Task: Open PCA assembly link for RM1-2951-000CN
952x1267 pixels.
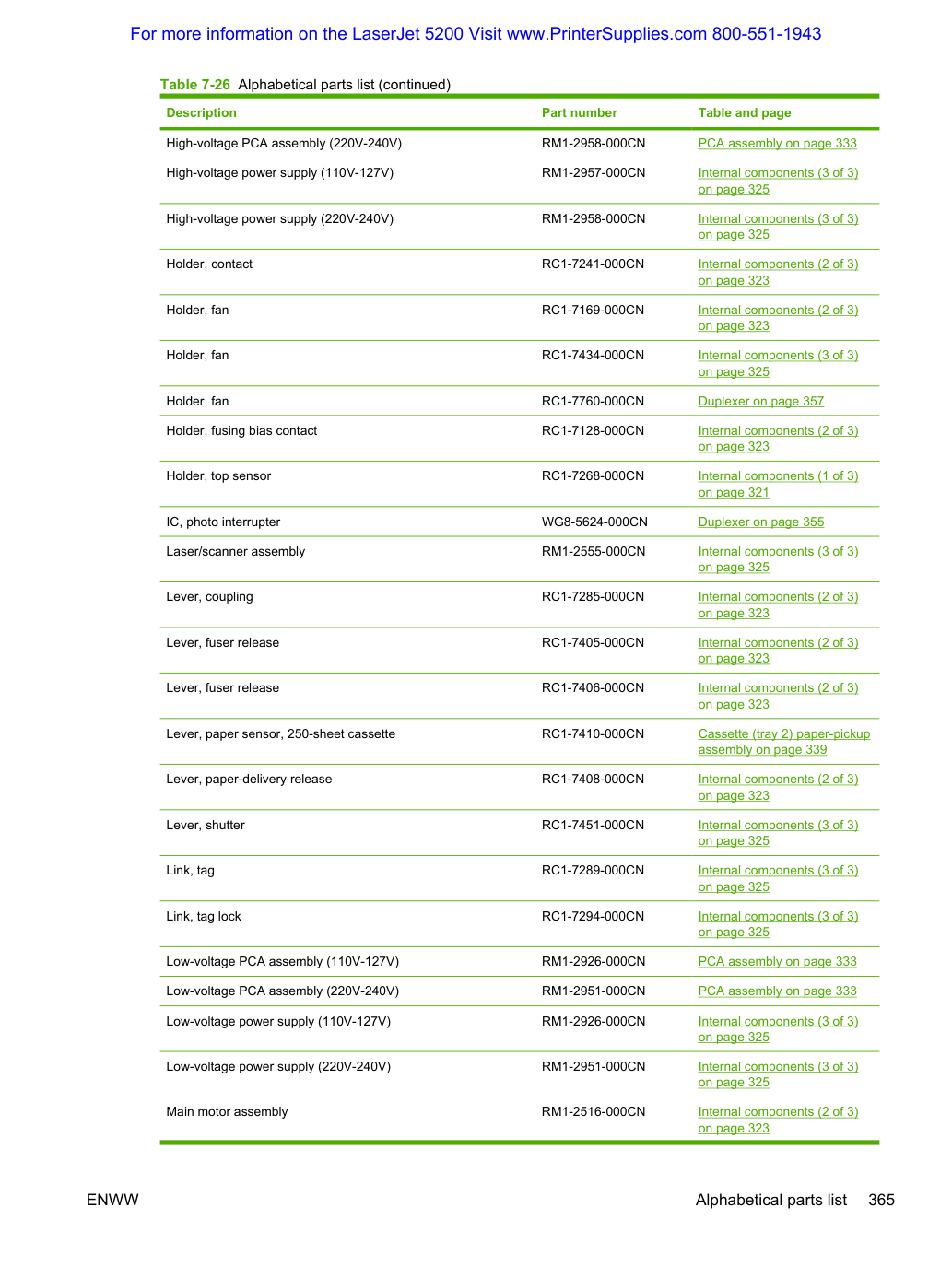Action: [x=777, y=991]
